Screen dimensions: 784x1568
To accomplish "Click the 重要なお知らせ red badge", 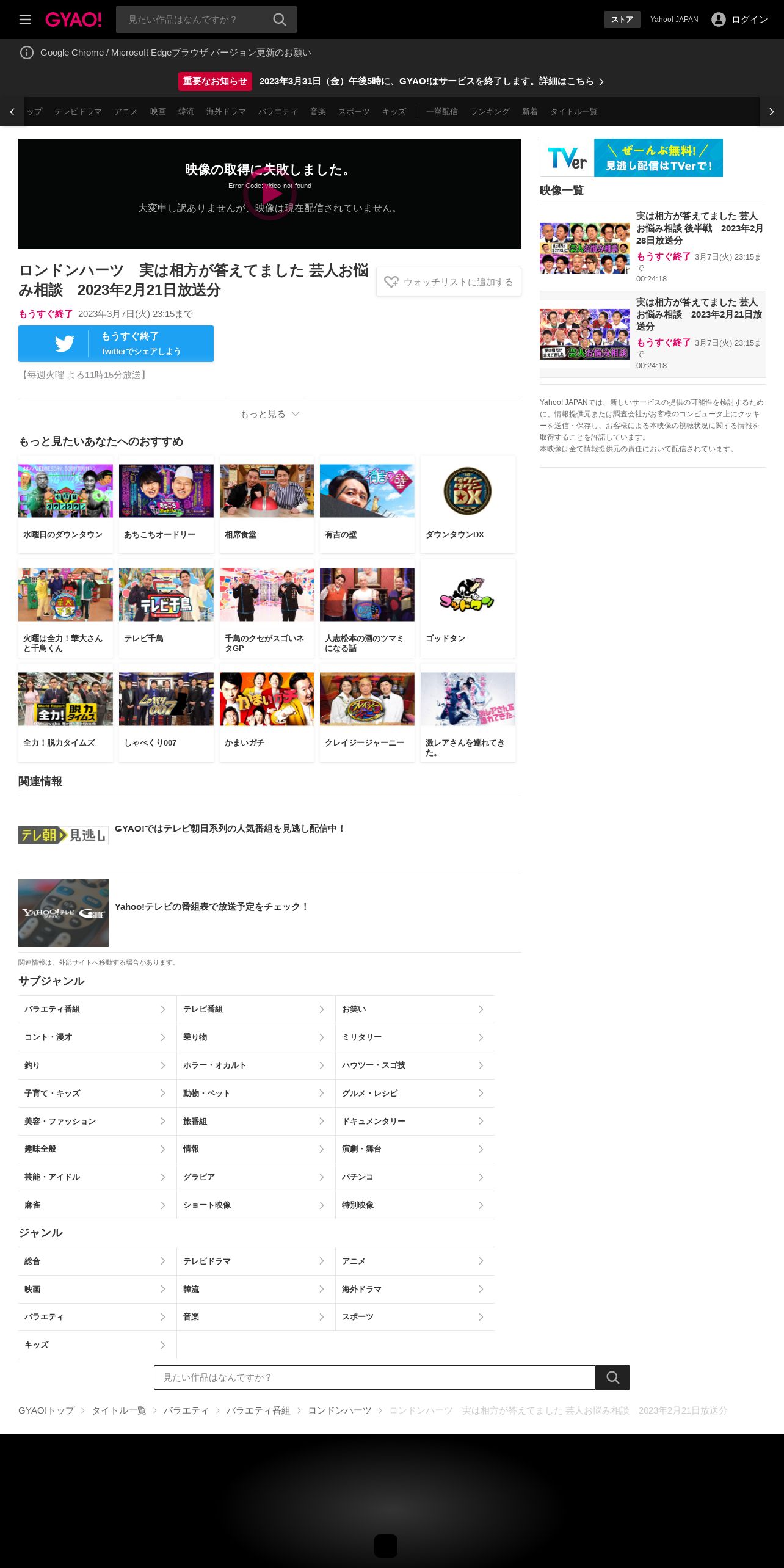I will [215, 81].
